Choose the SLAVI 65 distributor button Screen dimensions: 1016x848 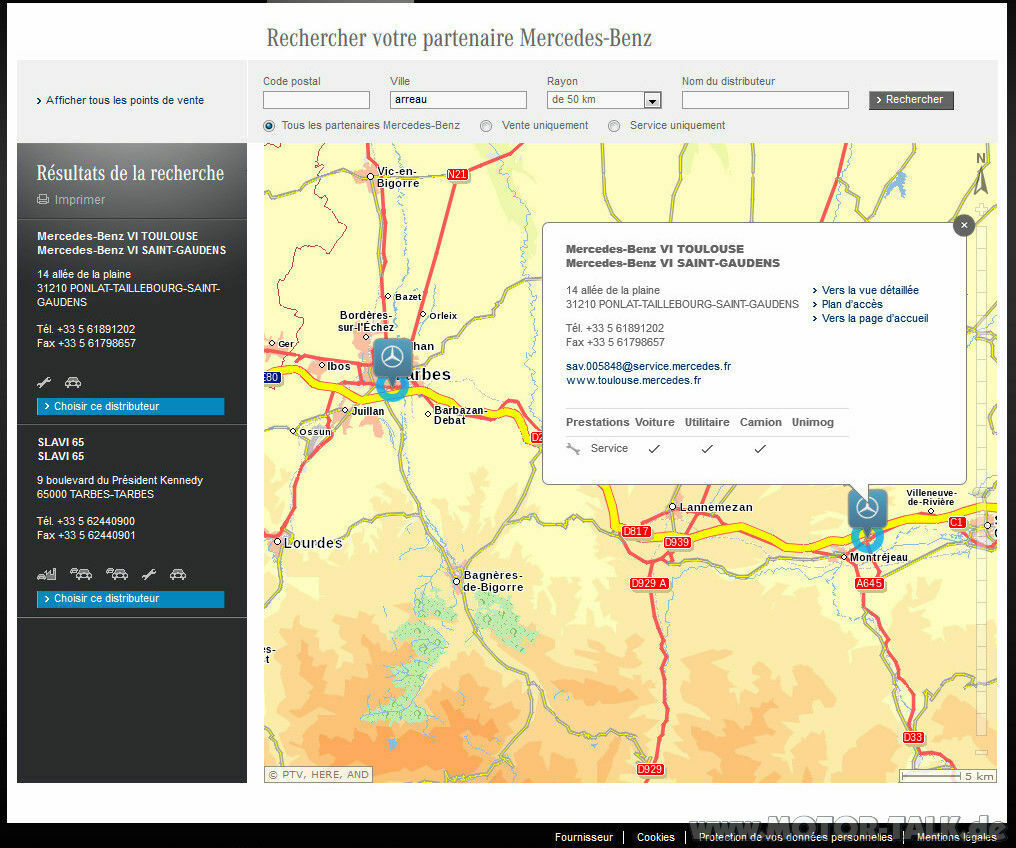click(x=130, y=599)
